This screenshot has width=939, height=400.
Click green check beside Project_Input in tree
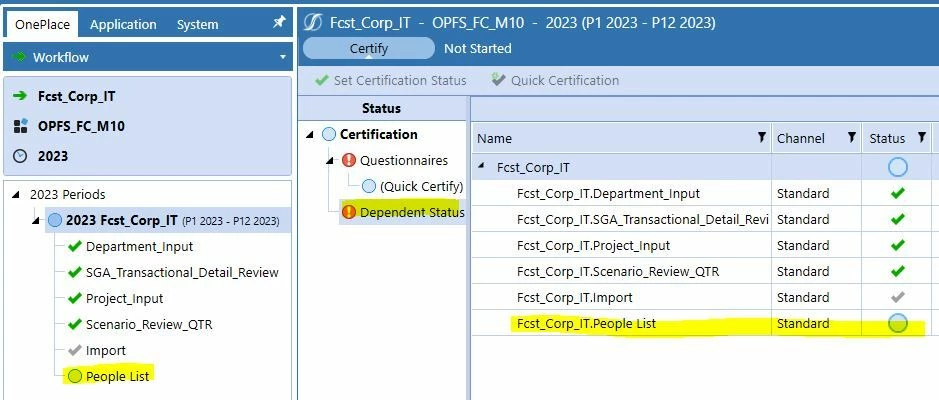tap(75, 298)
